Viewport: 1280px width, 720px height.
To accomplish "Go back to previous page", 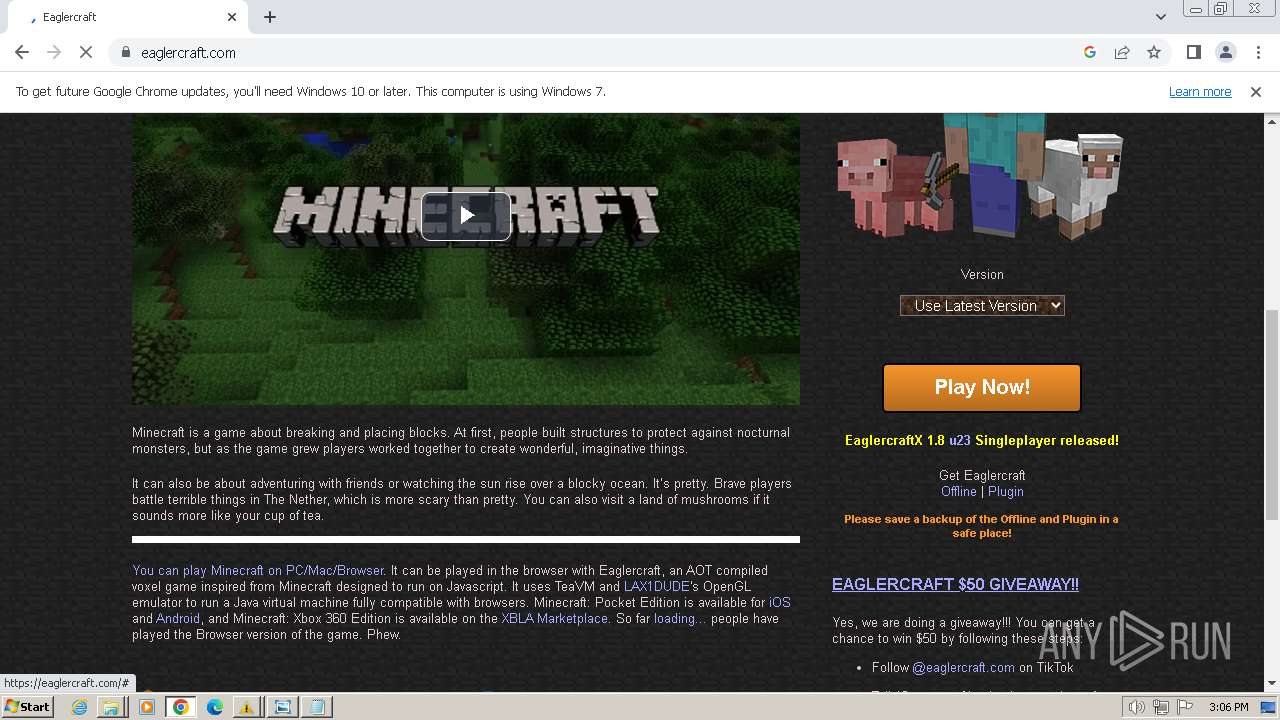I will [x=22, y=52].
